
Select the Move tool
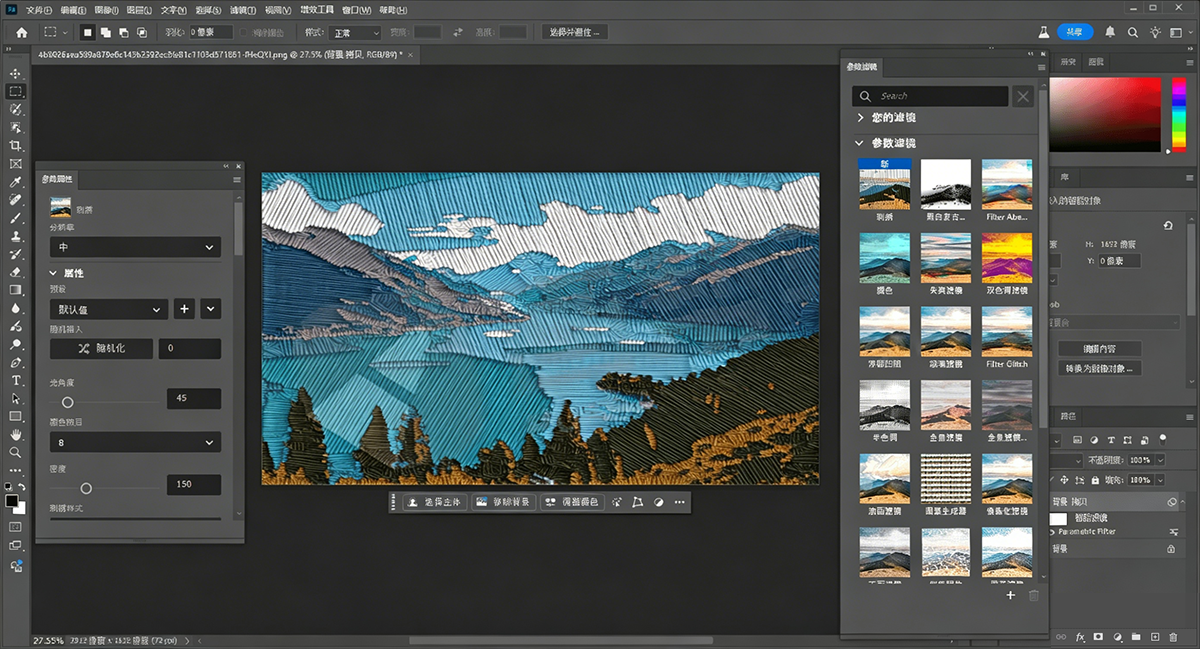pyautogui.click(x=16, y=73)
